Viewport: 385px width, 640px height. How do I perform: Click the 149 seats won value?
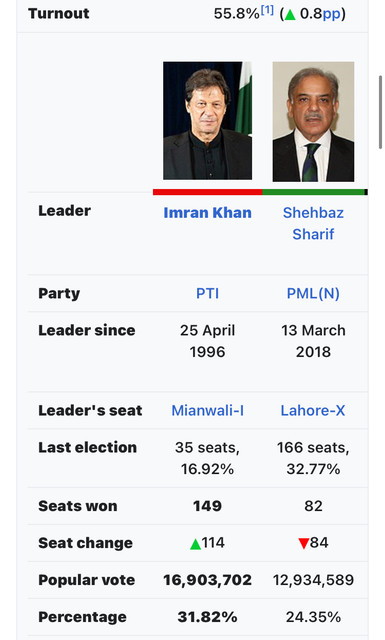pyautogui.click(x=207, y=506)
